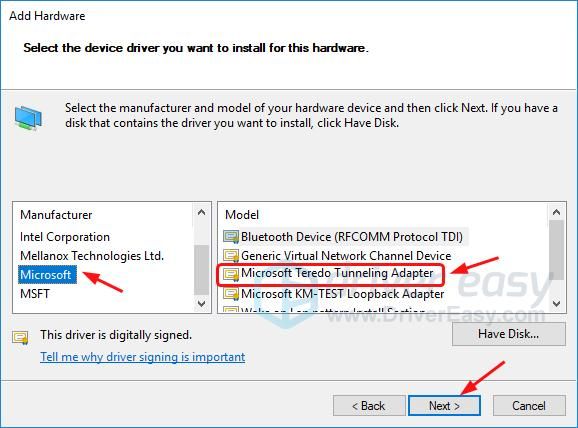578x428 pixels.
Task: Click the Bluetooth Device RFCOMM driver icon
Action: point(231,237)
